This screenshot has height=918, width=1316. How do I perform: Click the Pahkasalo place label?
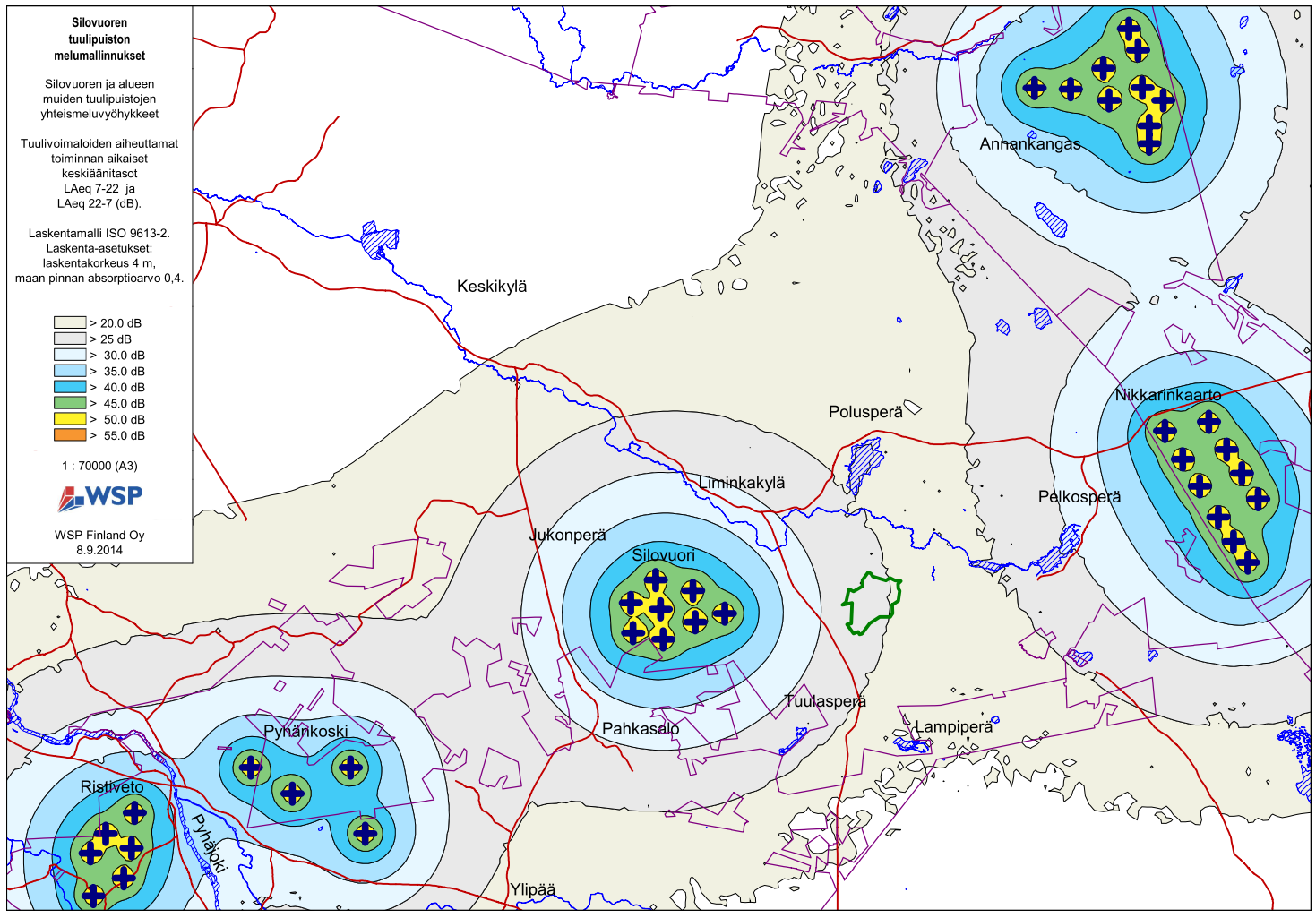pos(641,729)
